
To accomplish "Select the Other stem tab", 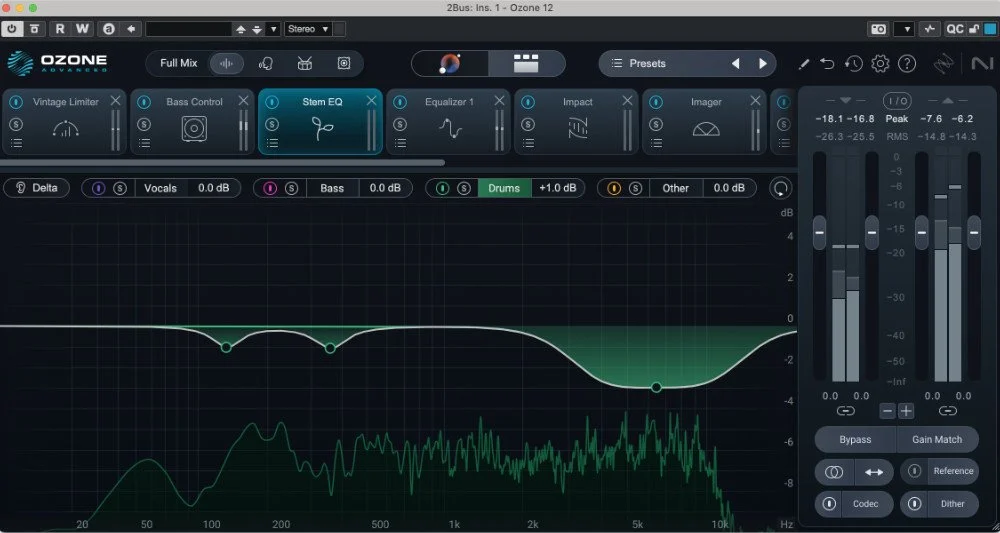I will coord(675,188).
